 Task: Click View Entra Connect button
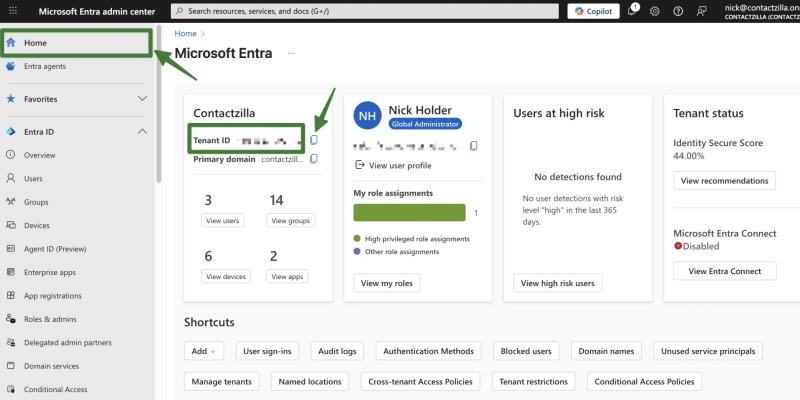point(725,271)
